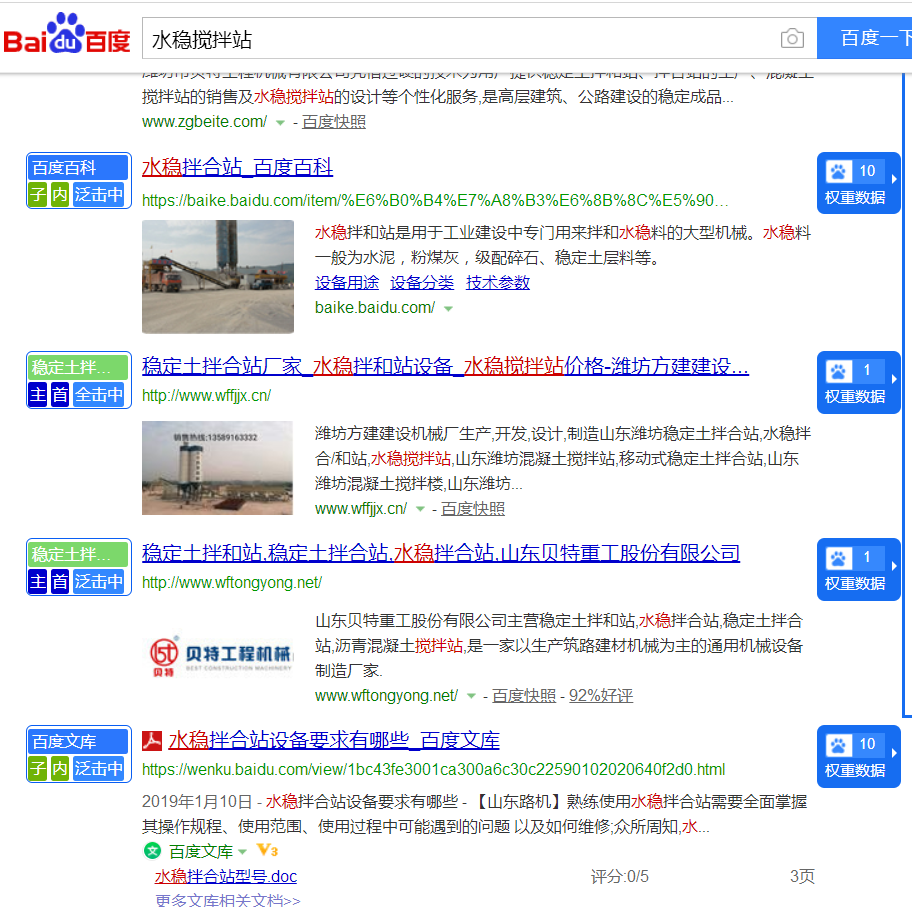Click the 权重数据 label beside the 百度百科 result
912x907 pixels.
[x=855, y=198]
